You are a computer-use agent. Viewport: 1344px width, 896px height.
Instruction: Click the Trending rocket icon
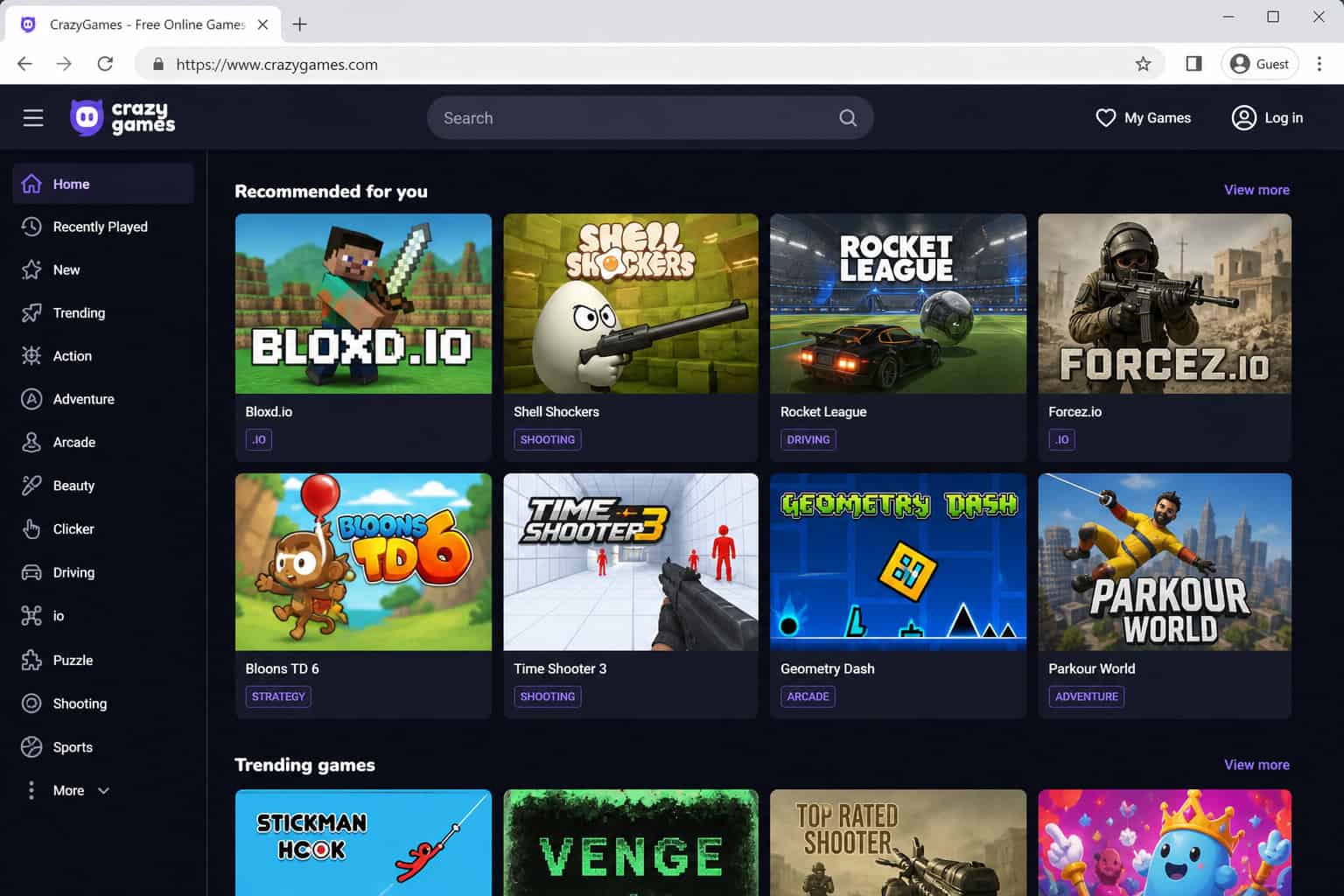pos(31,312)
